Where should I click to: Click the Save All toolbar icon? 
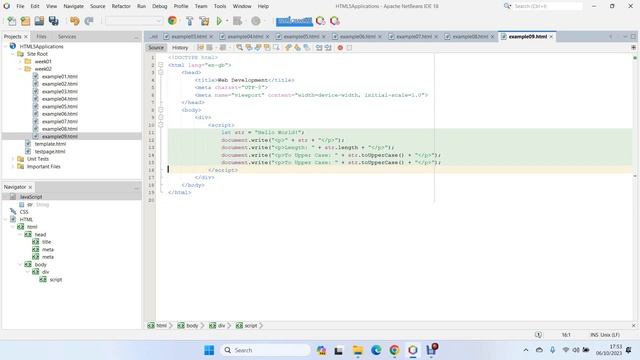53,21
